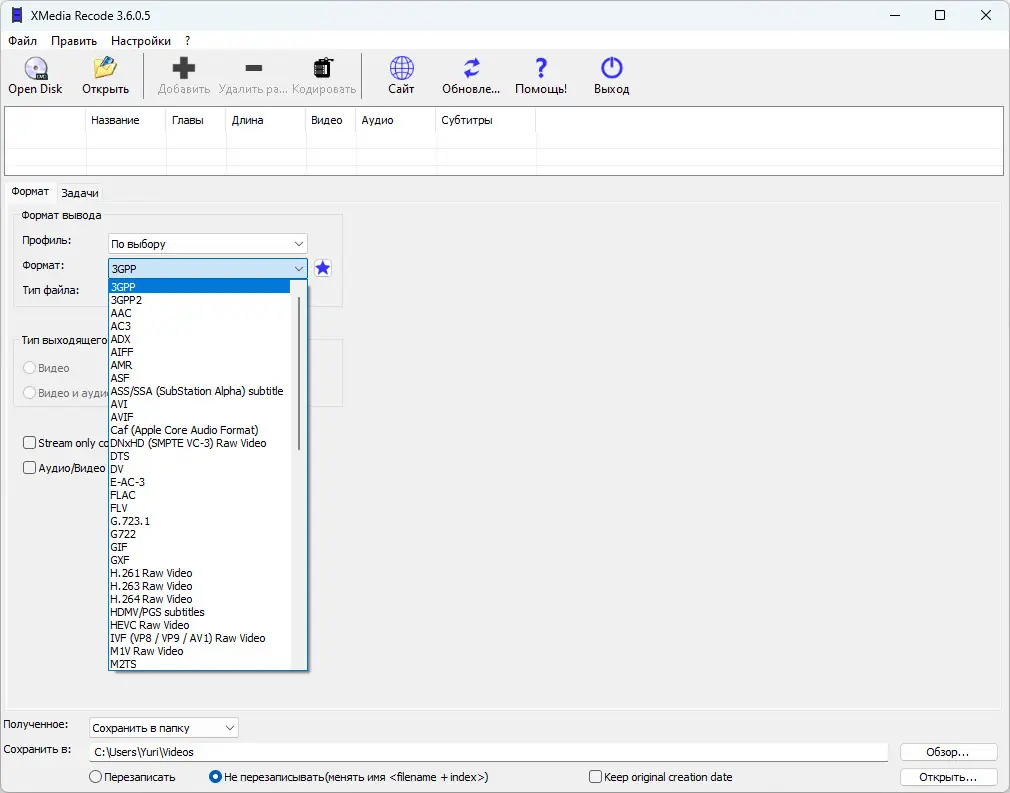Click the Добавить plus icon
This screenshot has height=793, width=1010.
pyautogui.click(x=184, y=69)
